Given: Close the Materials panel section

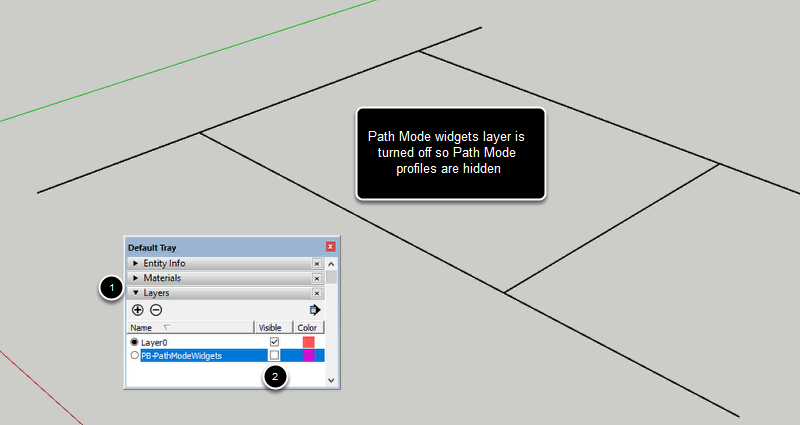Looking at the screenshot, I should [316, 278].
